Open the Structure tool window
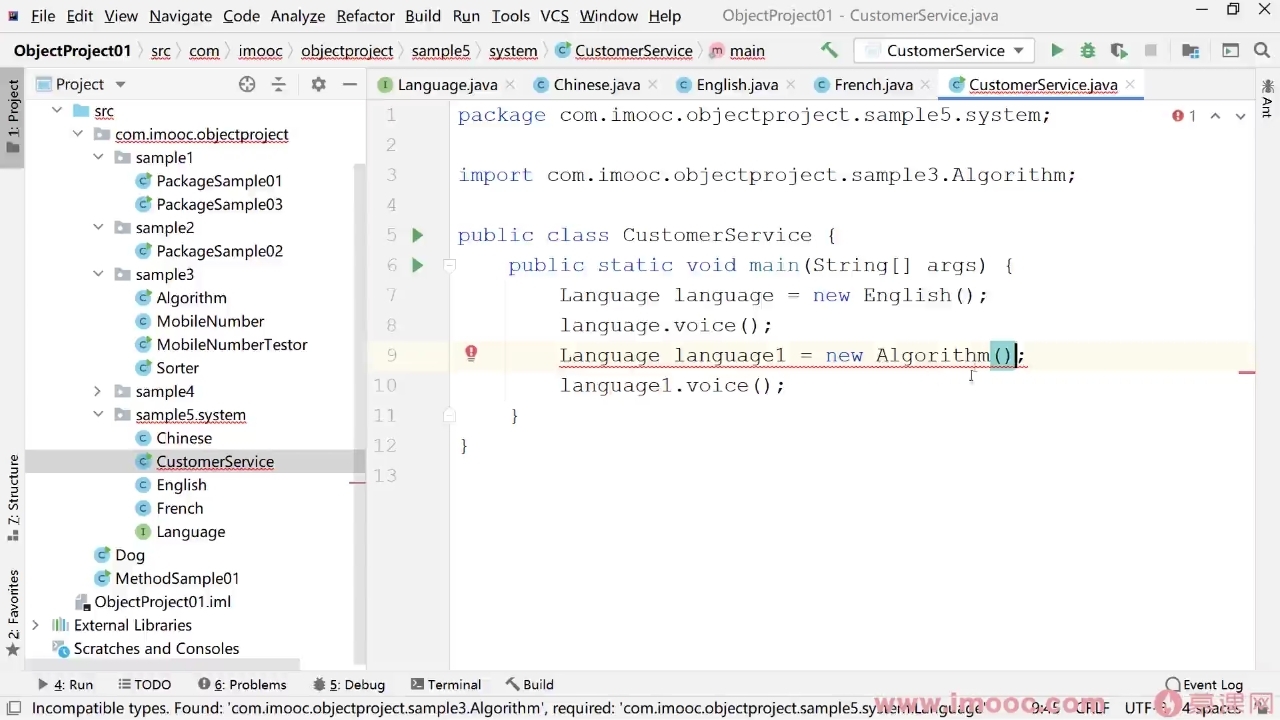Viewport: 1280px width, 720px height. 12,496
